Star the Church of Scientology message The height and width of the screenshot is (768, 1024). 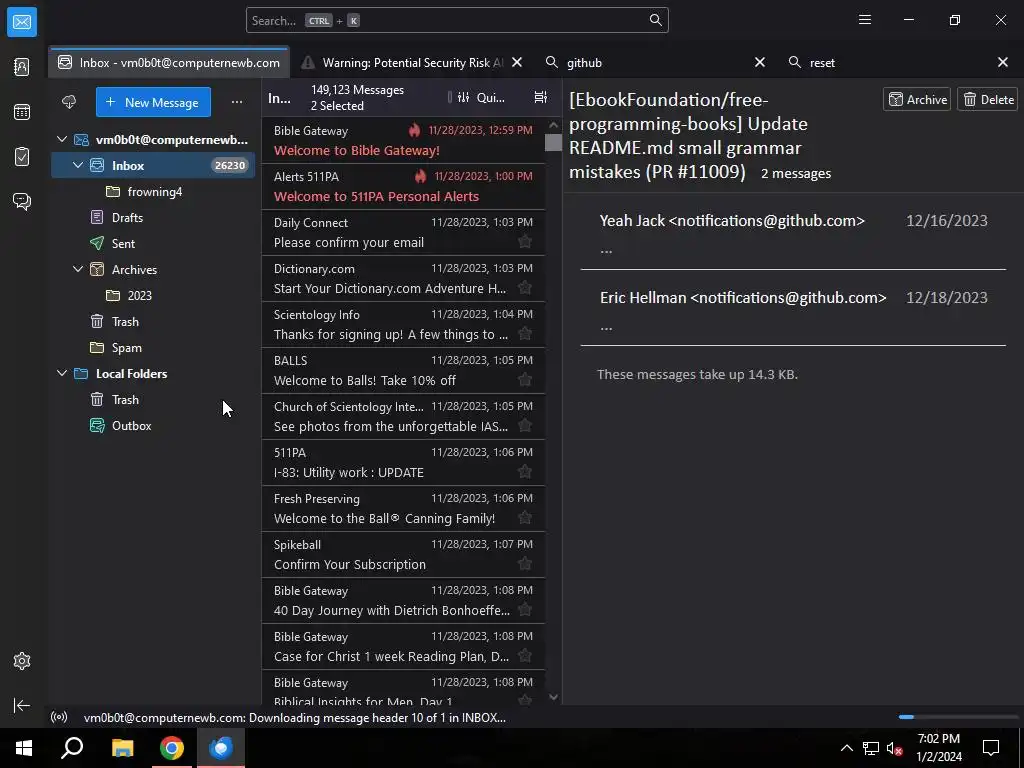pos(524,426)
